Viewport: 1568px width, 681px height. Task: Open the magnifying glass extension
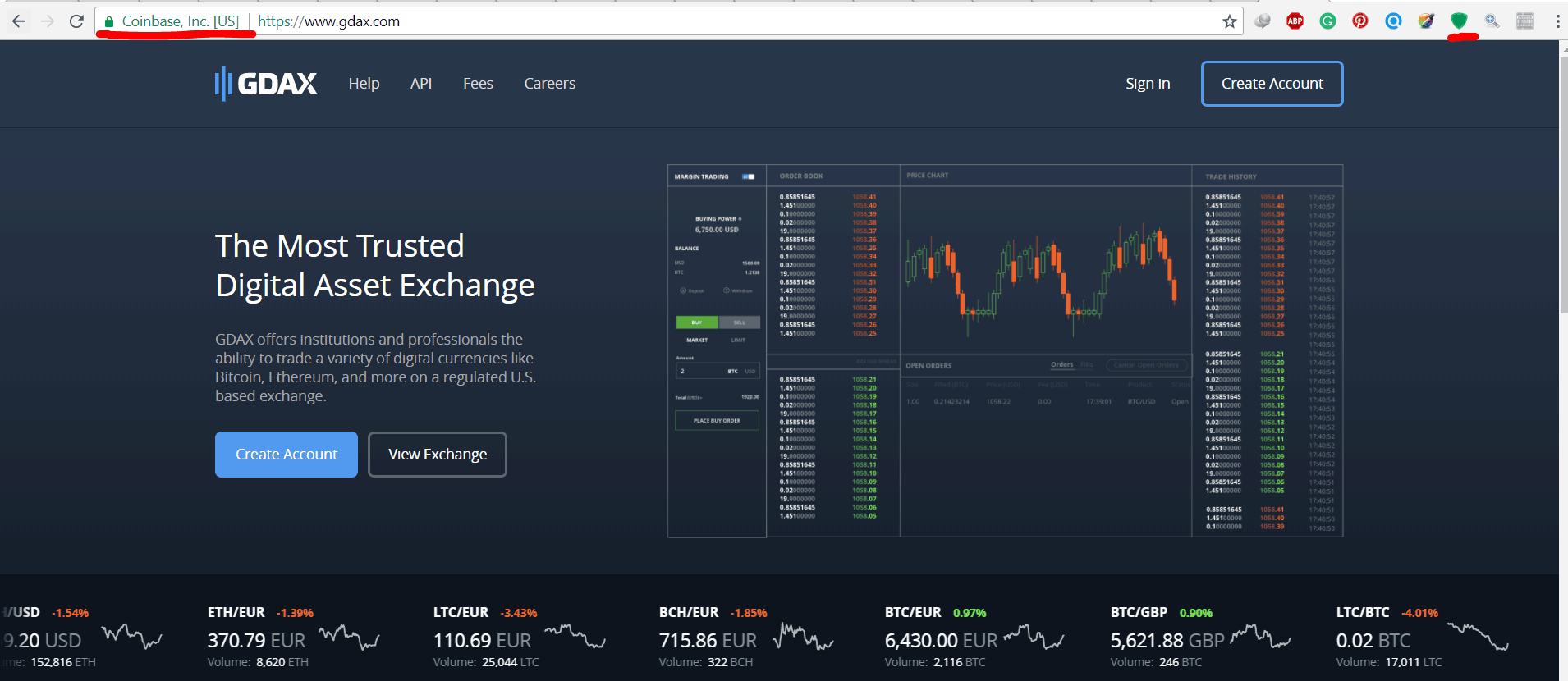tap(1492, 21)
